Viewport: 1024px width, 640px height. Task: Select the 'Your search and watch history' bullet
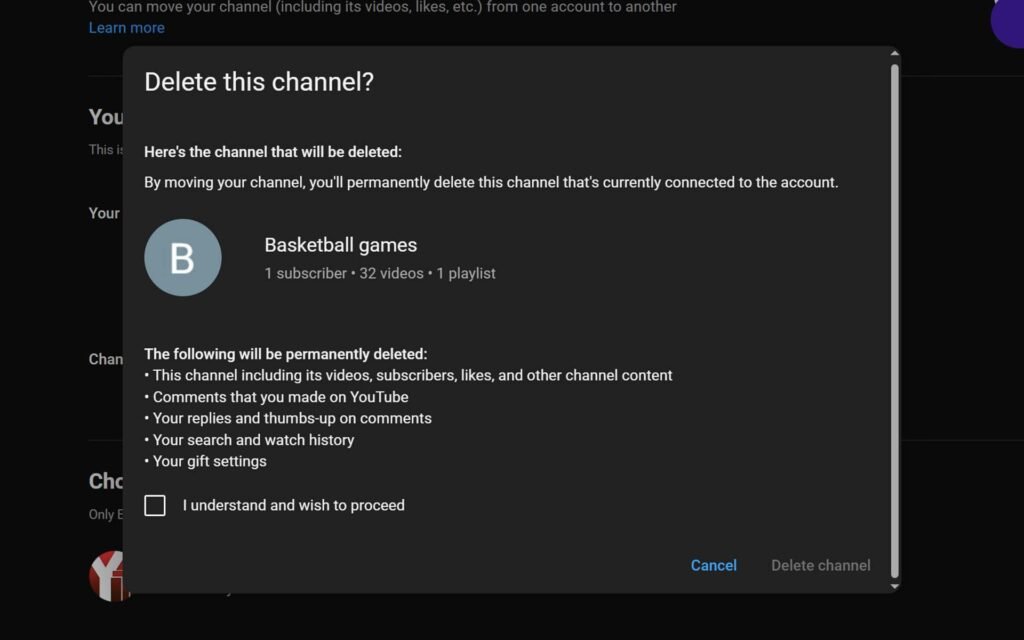[253, 440]
